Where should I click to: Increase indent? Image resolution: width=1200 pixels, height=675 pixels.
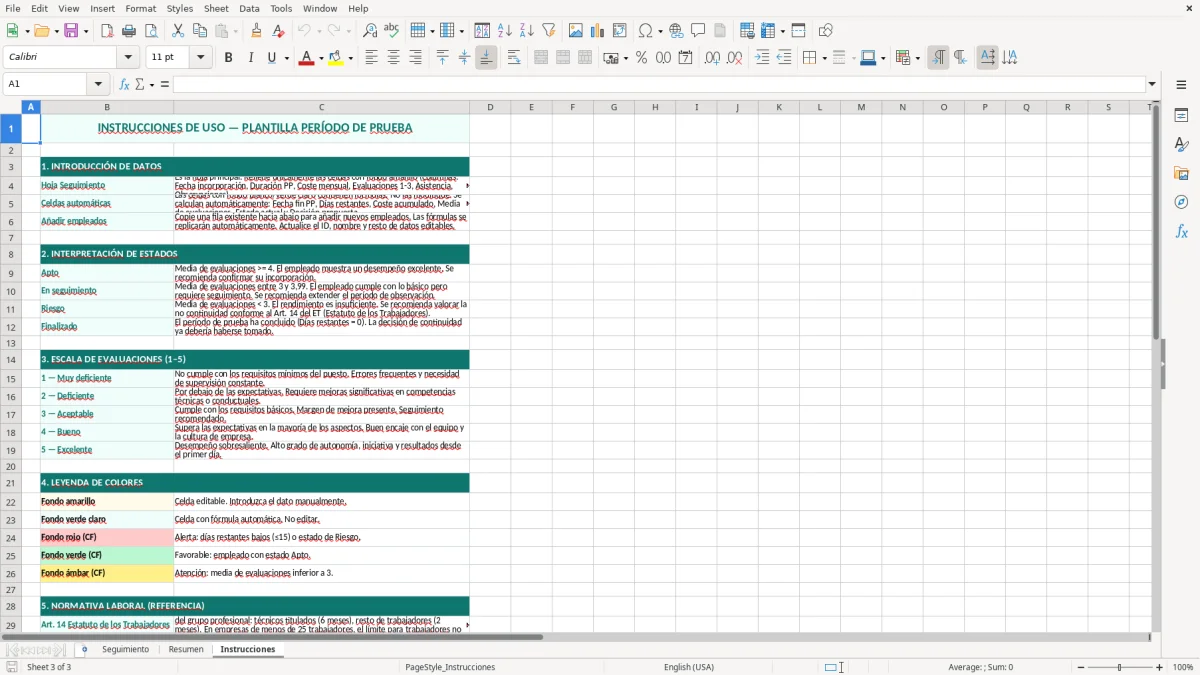pyautogui.click(x=762, y=58)
